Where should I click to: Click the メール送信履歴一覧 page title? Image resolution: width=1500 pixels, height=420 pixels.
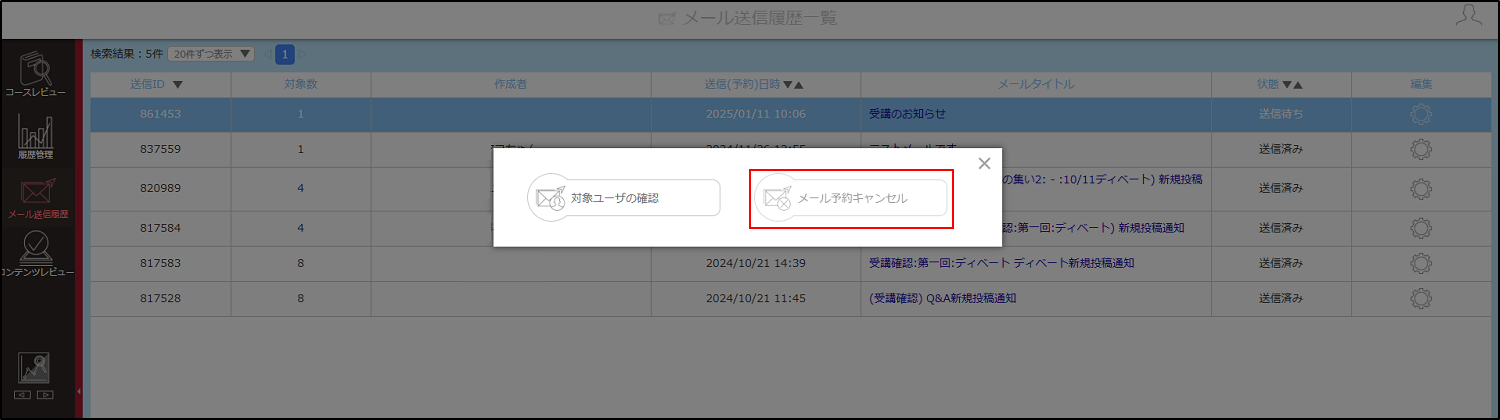760,18
